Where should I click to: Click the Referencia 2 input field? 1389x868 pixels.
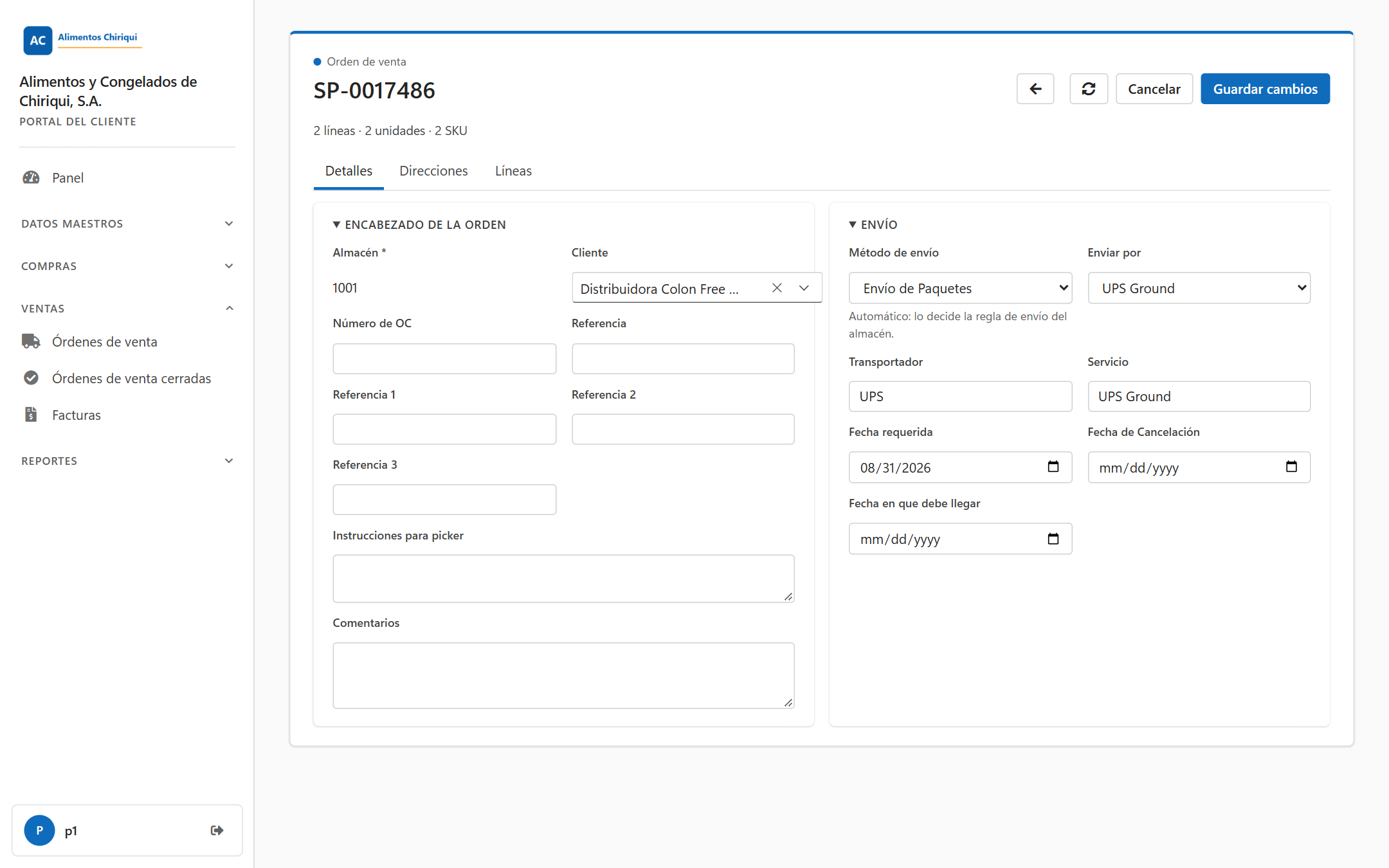tap(683, 429)
